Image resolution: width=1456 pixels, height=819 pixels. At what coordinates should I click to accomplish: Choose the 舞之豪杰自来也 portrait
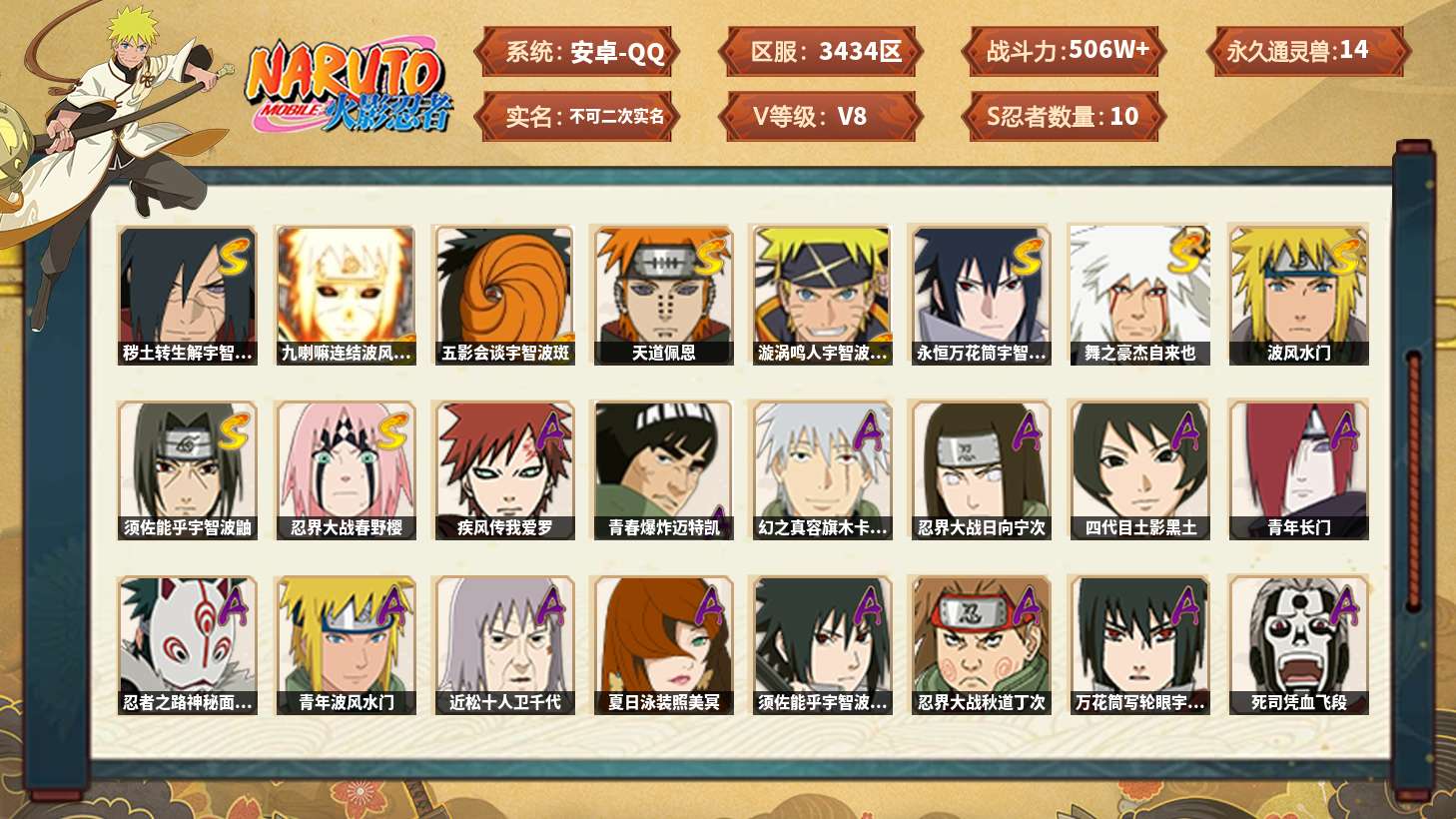(1139, 295)
